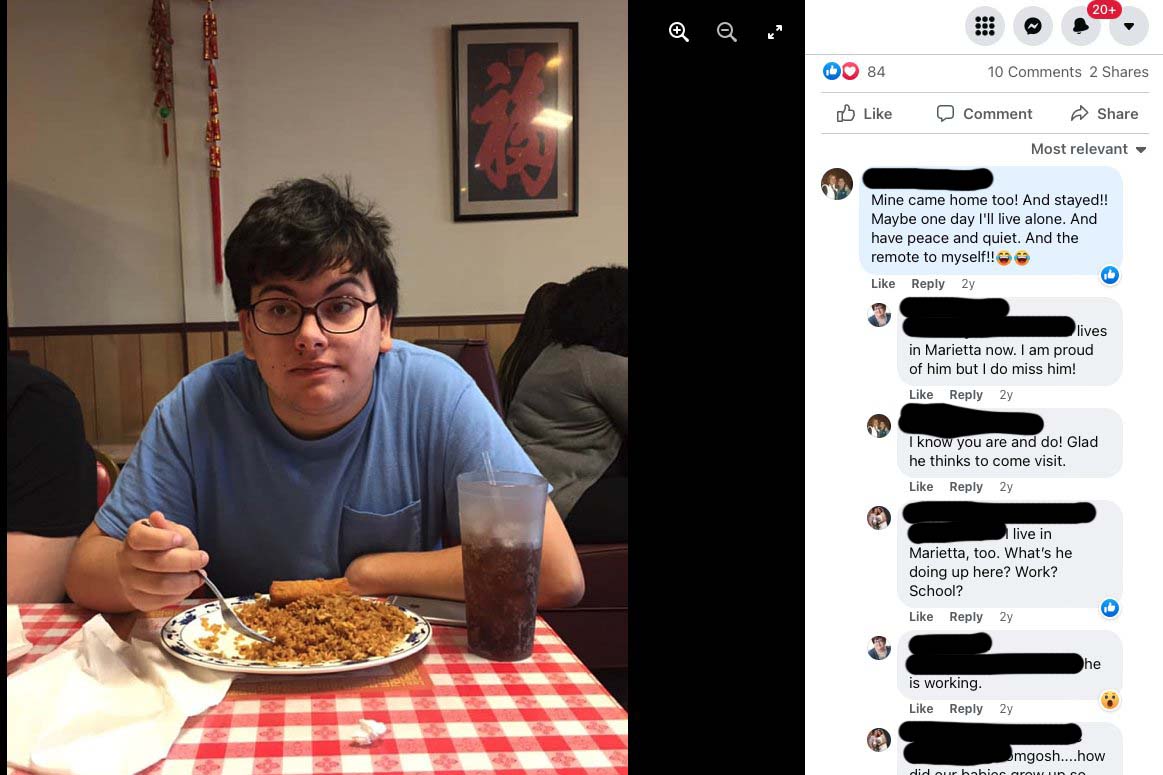
Task: Zoom out of the photo
Action: pyautogui.click(x=727, y=32)
